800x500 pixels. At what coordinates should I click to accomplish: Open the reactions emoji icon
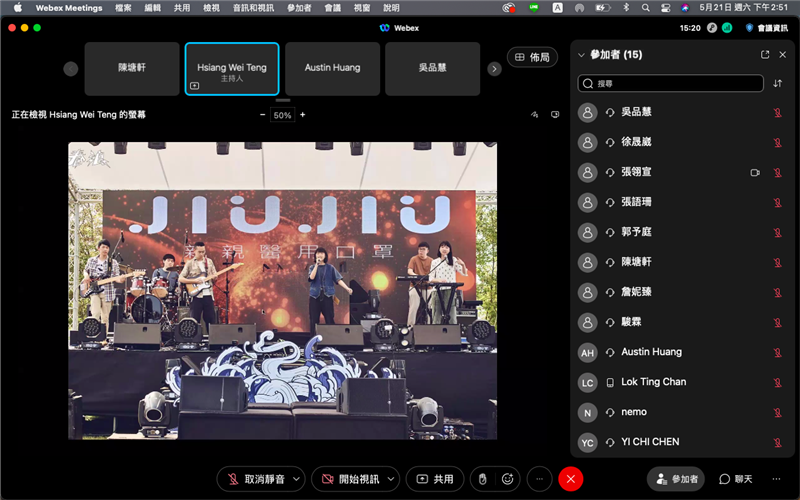(508, 479)
